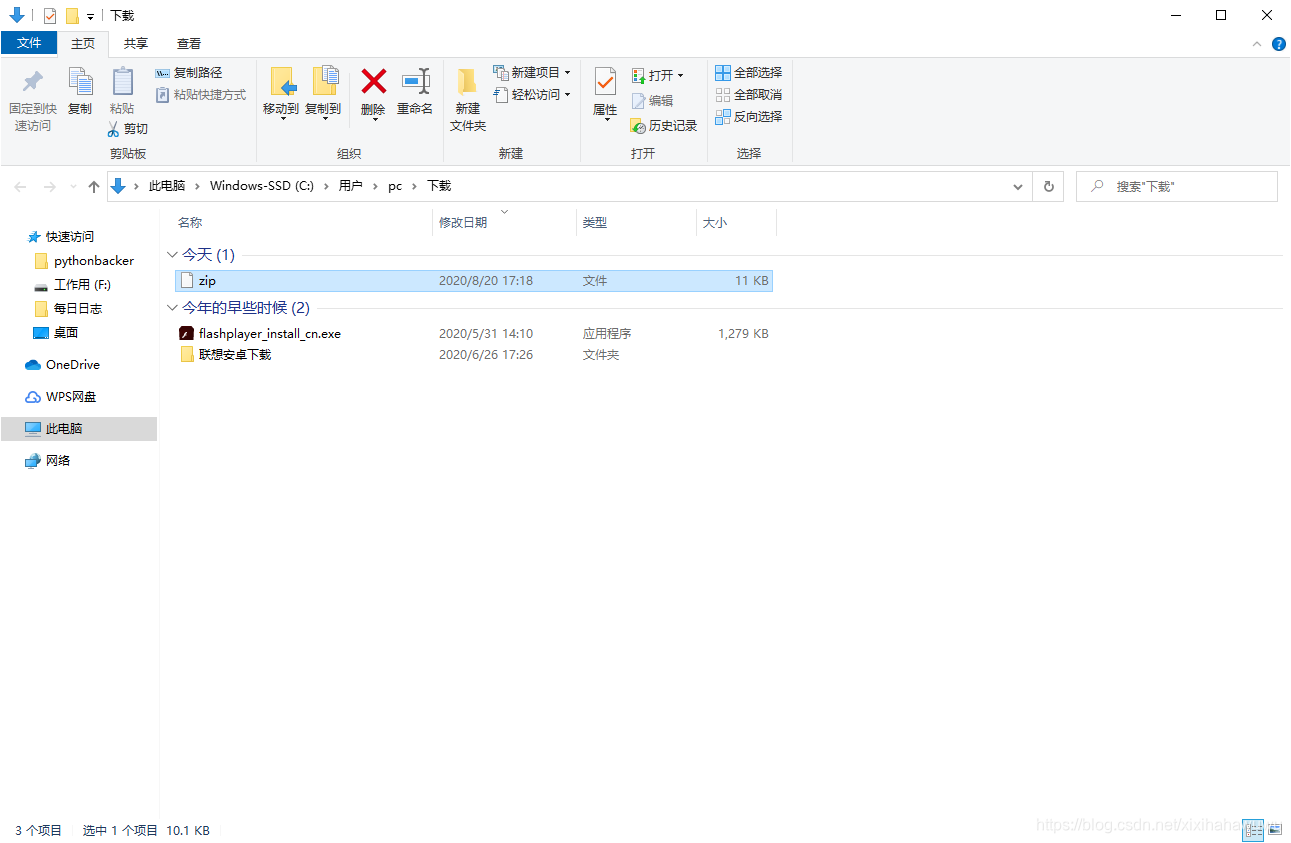Switch to the Home (主页) tab
Viewport: 1291px width, 843px height.
pyautogui.click(x=83, y=44)
